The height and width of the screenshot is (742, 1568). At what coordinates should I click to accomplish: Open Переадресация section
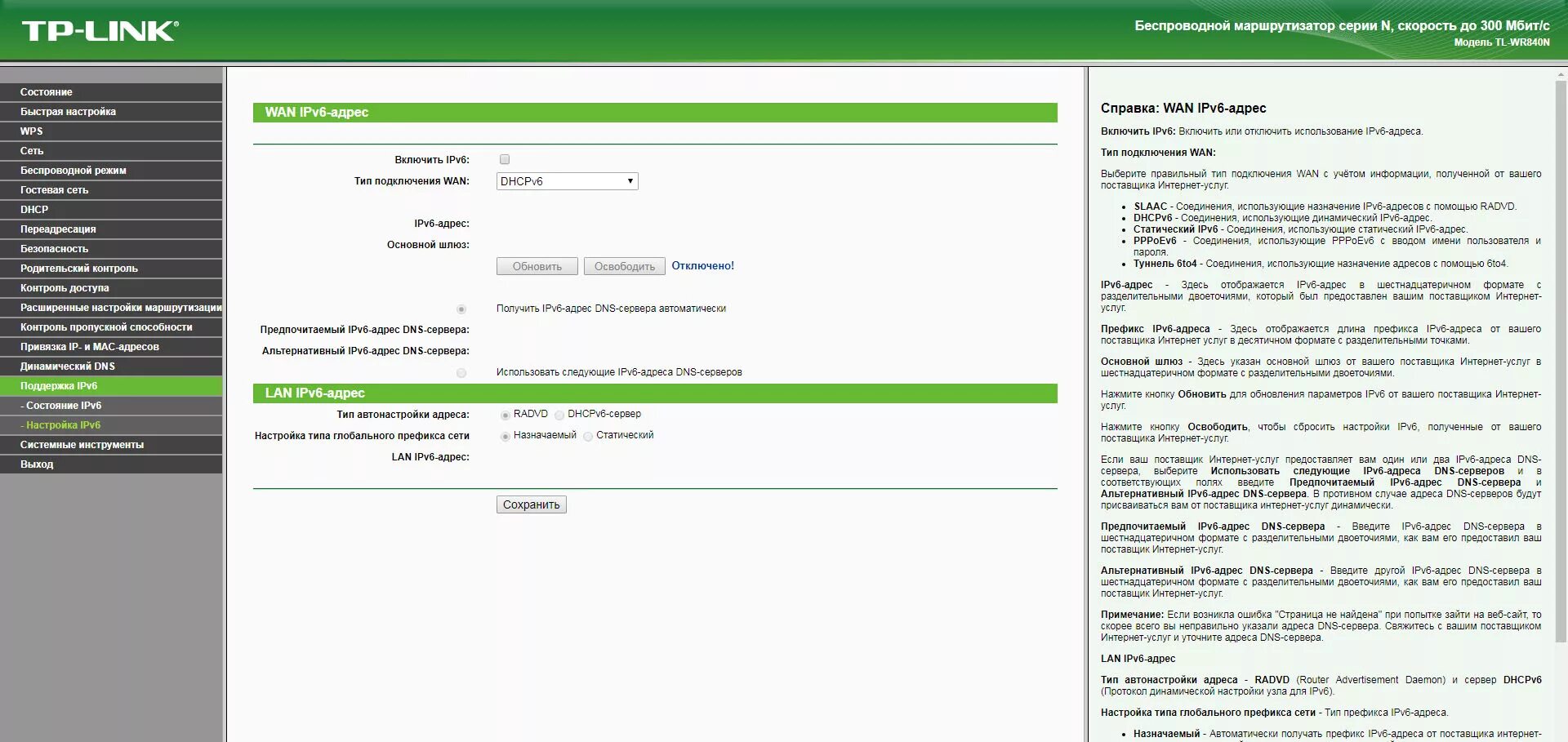click(x=111, y=229)
